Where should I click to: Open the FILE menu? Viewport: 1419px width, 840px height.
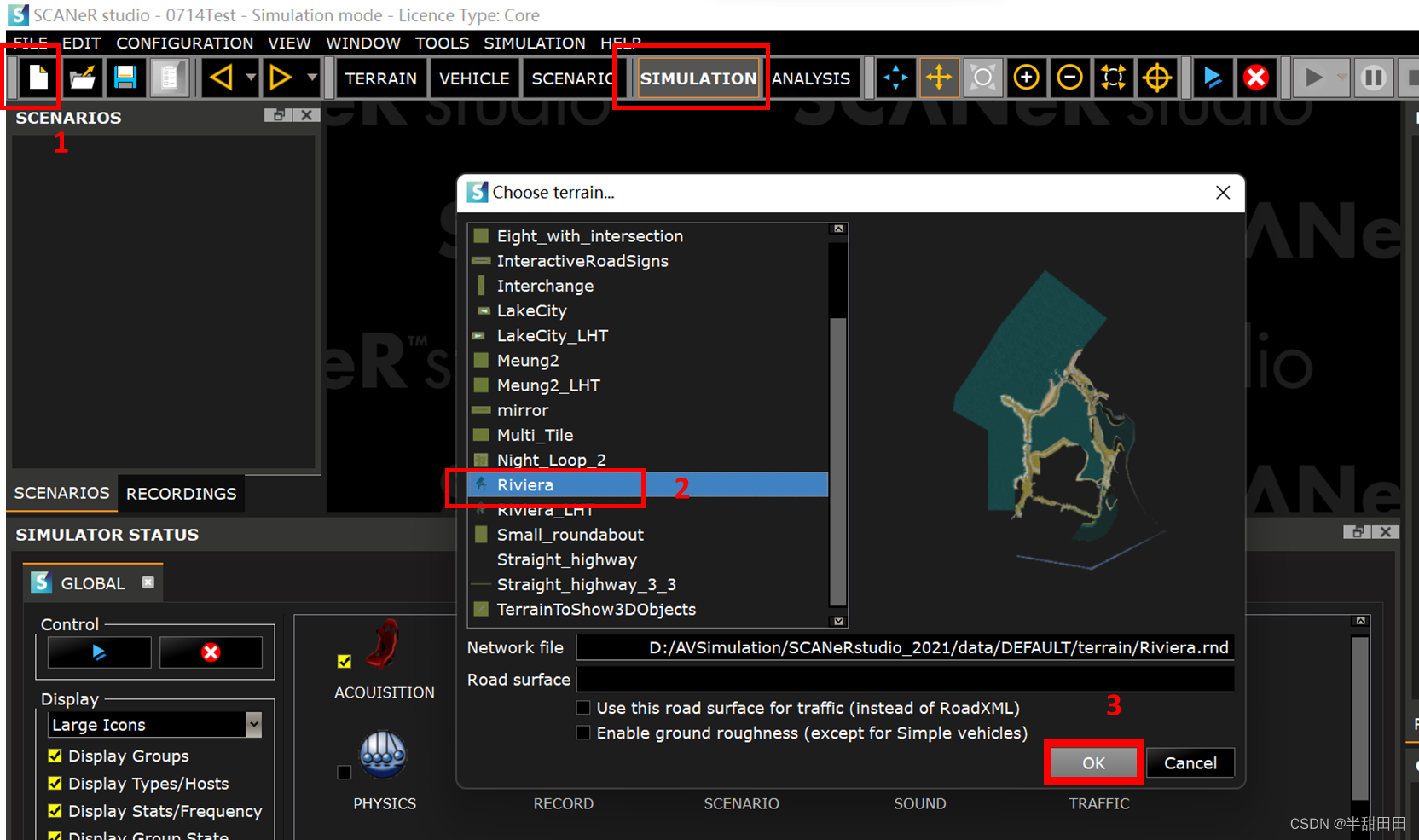coord(31,43)
